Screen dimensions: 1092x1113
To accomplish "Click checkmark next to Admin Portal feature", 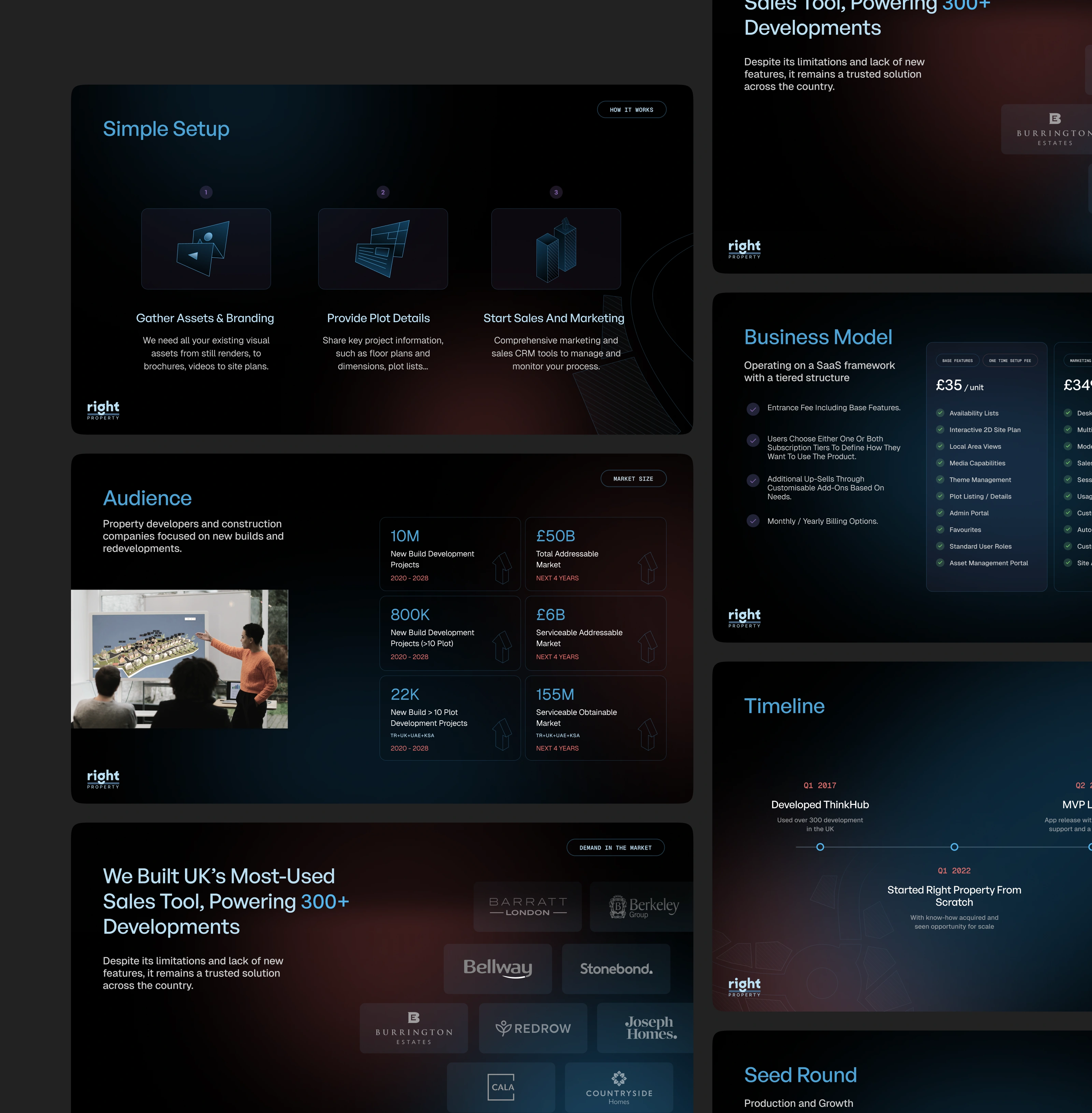I will [x=940, y=512].
